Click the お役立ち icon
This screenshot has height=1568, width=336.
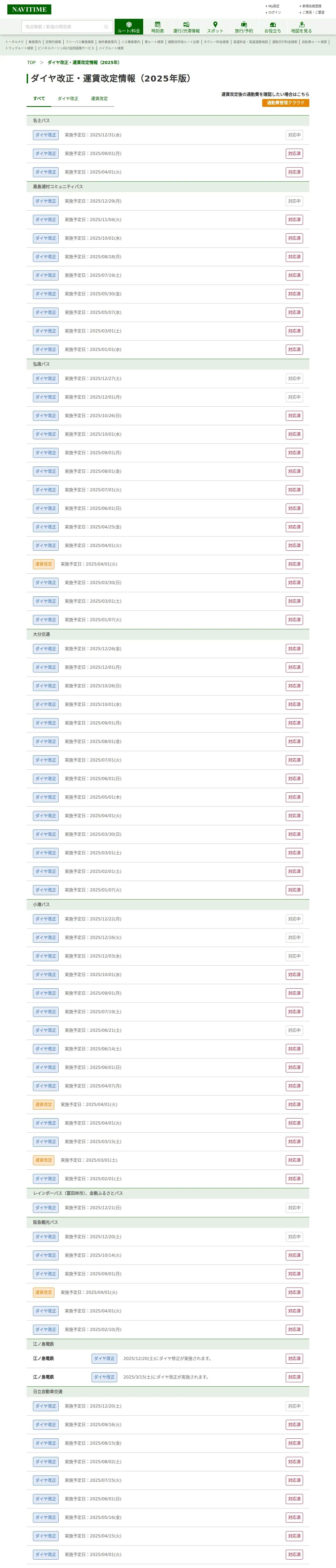click(x=273, y=27)
